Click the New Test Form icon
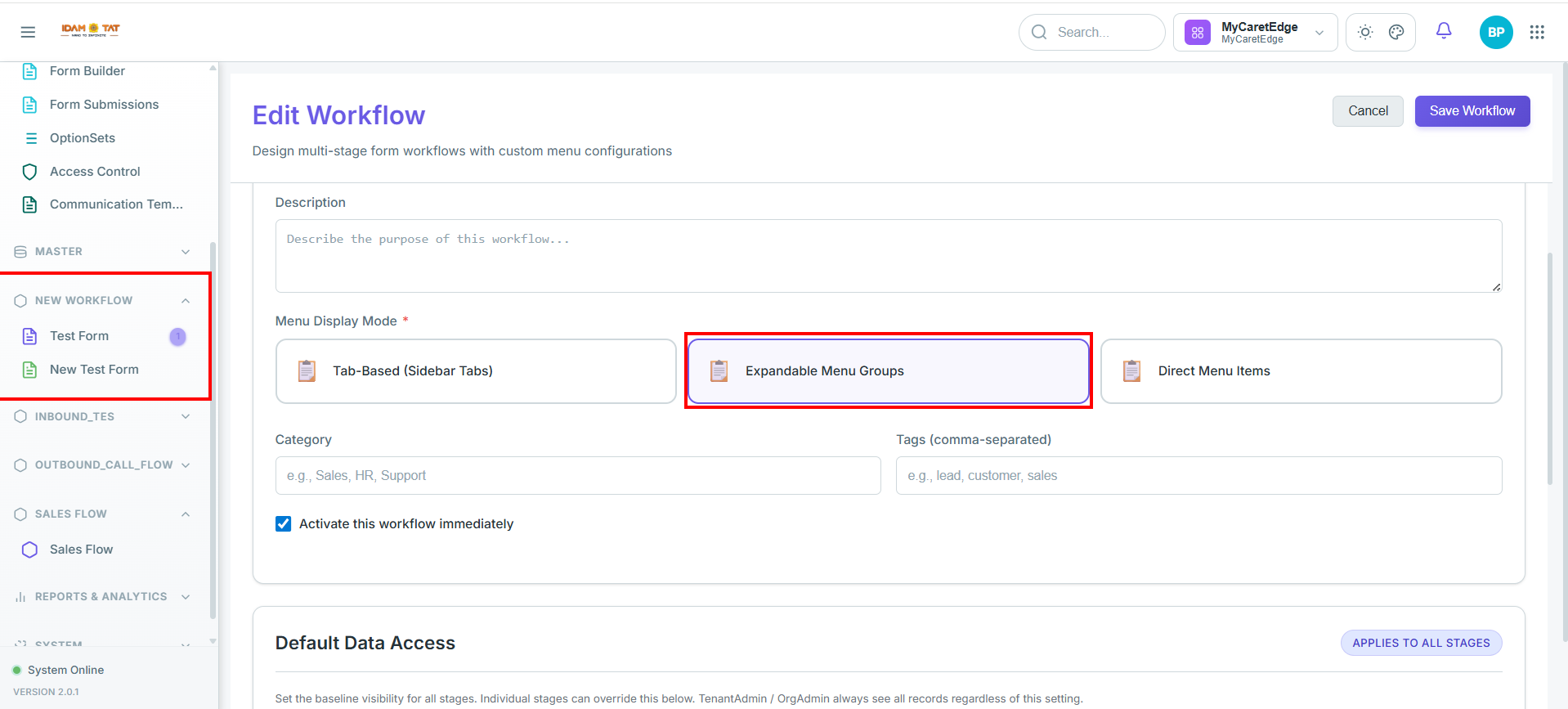 tap(30, 370)
